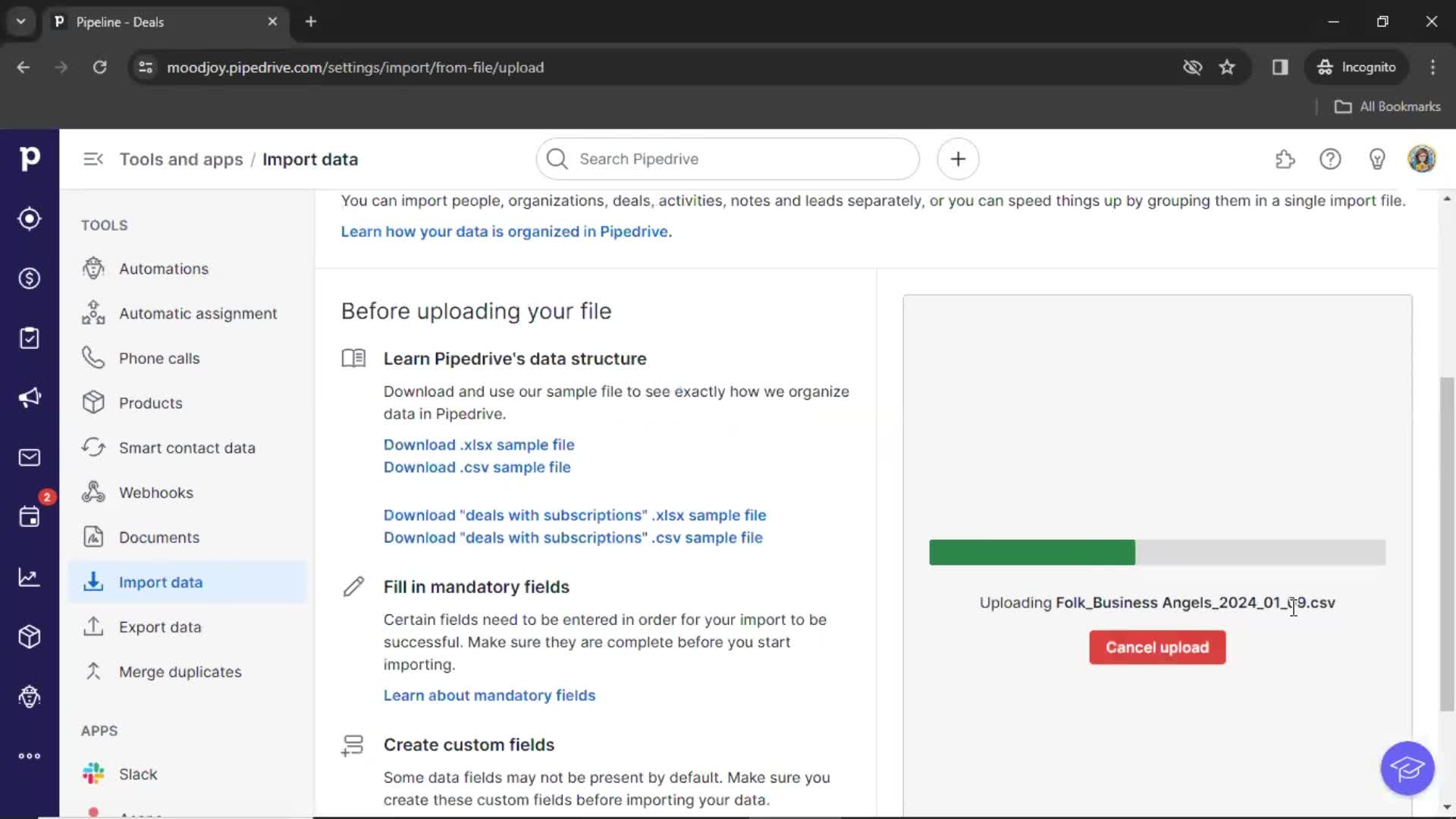This screenshot has width=1456, height=819.
Task: Click Tools and apps breadcrumb
Action: click(181, 159)
